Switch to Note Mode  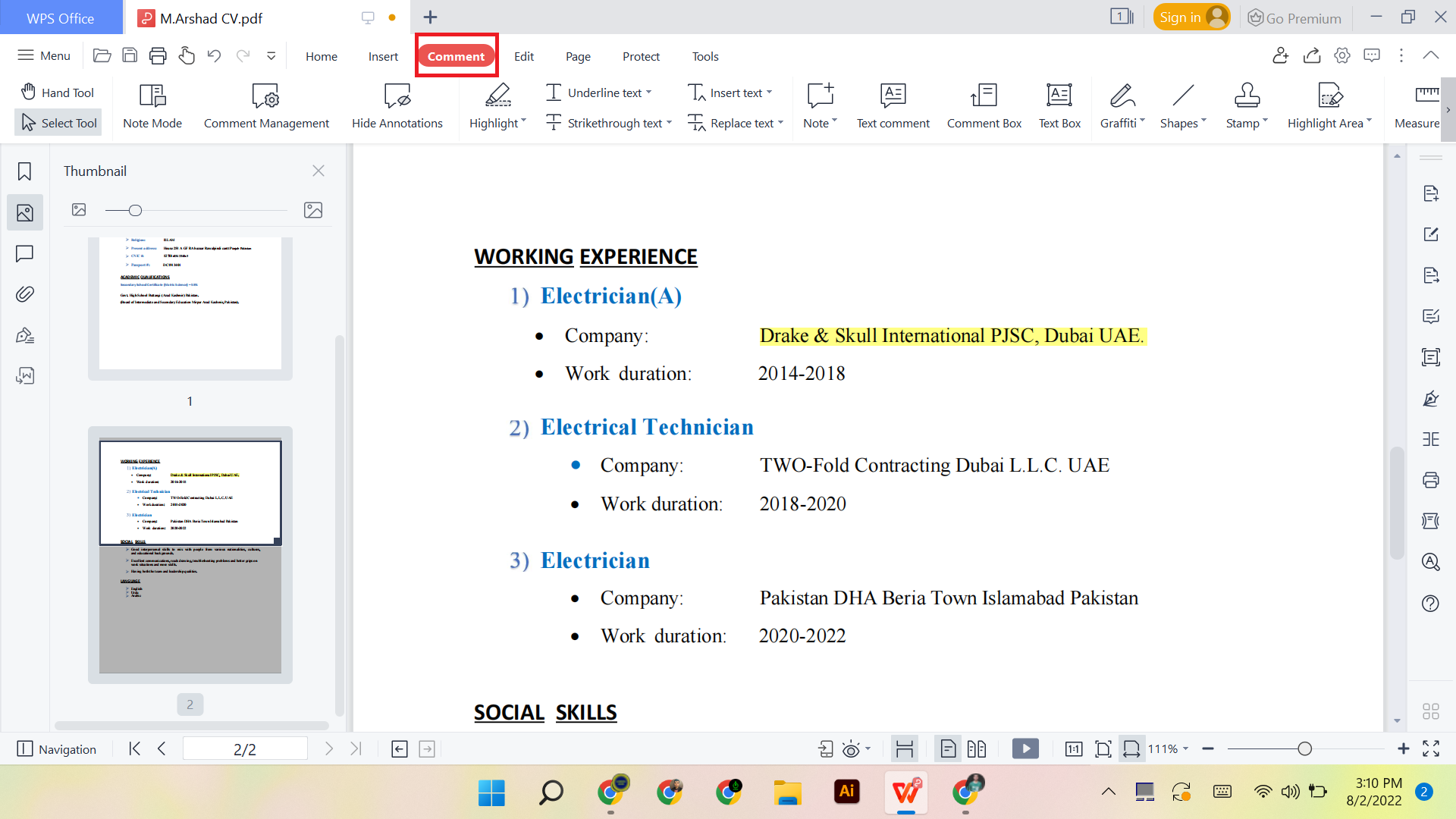[151, 106]
